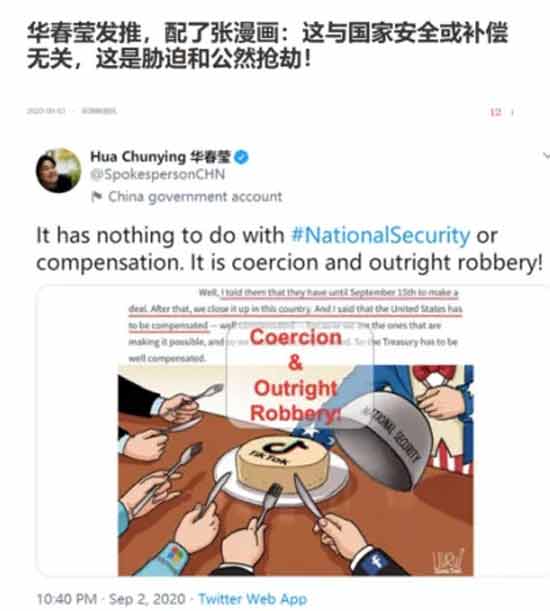The width and height of the screenshot is (550, 611).
Task: Open the @SpokespersonCHN handle
Action: point(157,174)
